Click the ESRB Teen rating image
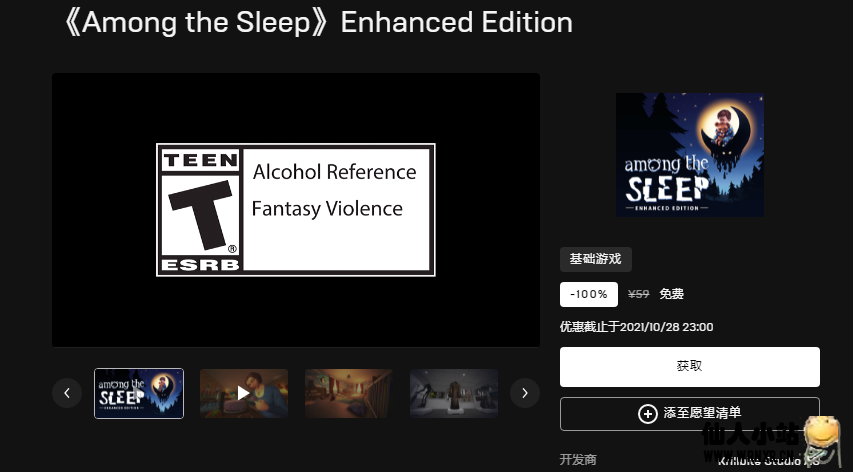Viewport: 853px width, 472px height. (x=296, y=210)
